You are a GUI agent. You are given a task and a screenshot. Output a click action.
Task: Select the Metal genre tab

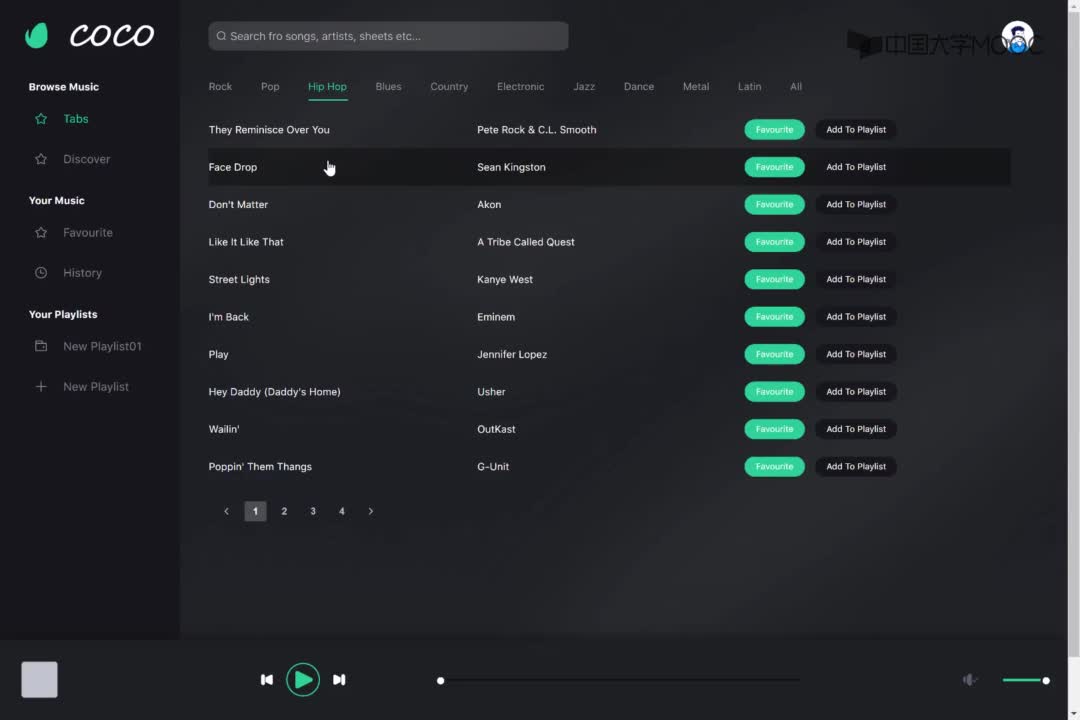pyautogui.click(x=696, y=87)
